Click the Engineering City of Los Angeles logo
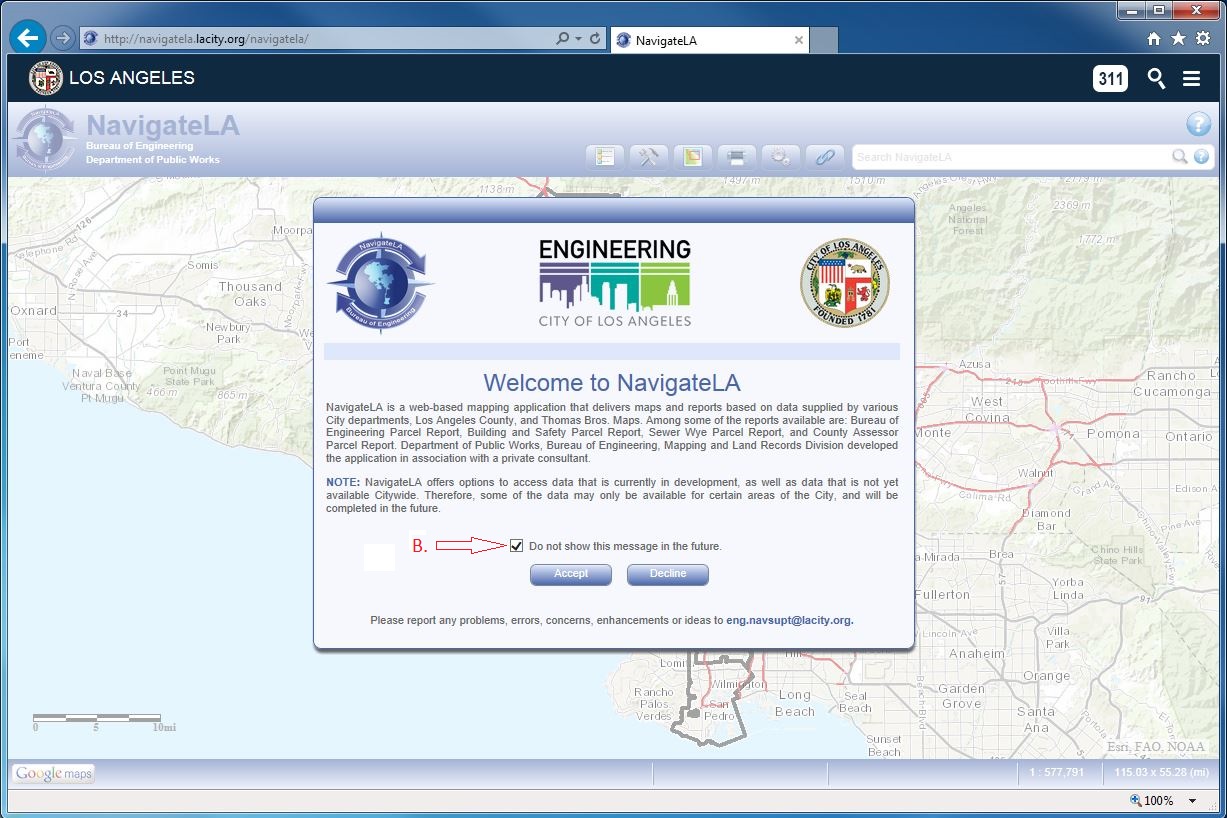 point(615,283)
